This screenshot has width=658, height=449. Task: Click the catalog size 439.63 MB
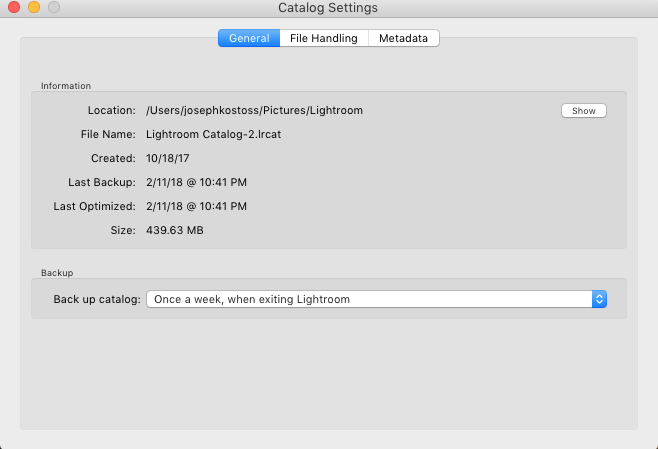pyautogui.click(x=175, y=230)
